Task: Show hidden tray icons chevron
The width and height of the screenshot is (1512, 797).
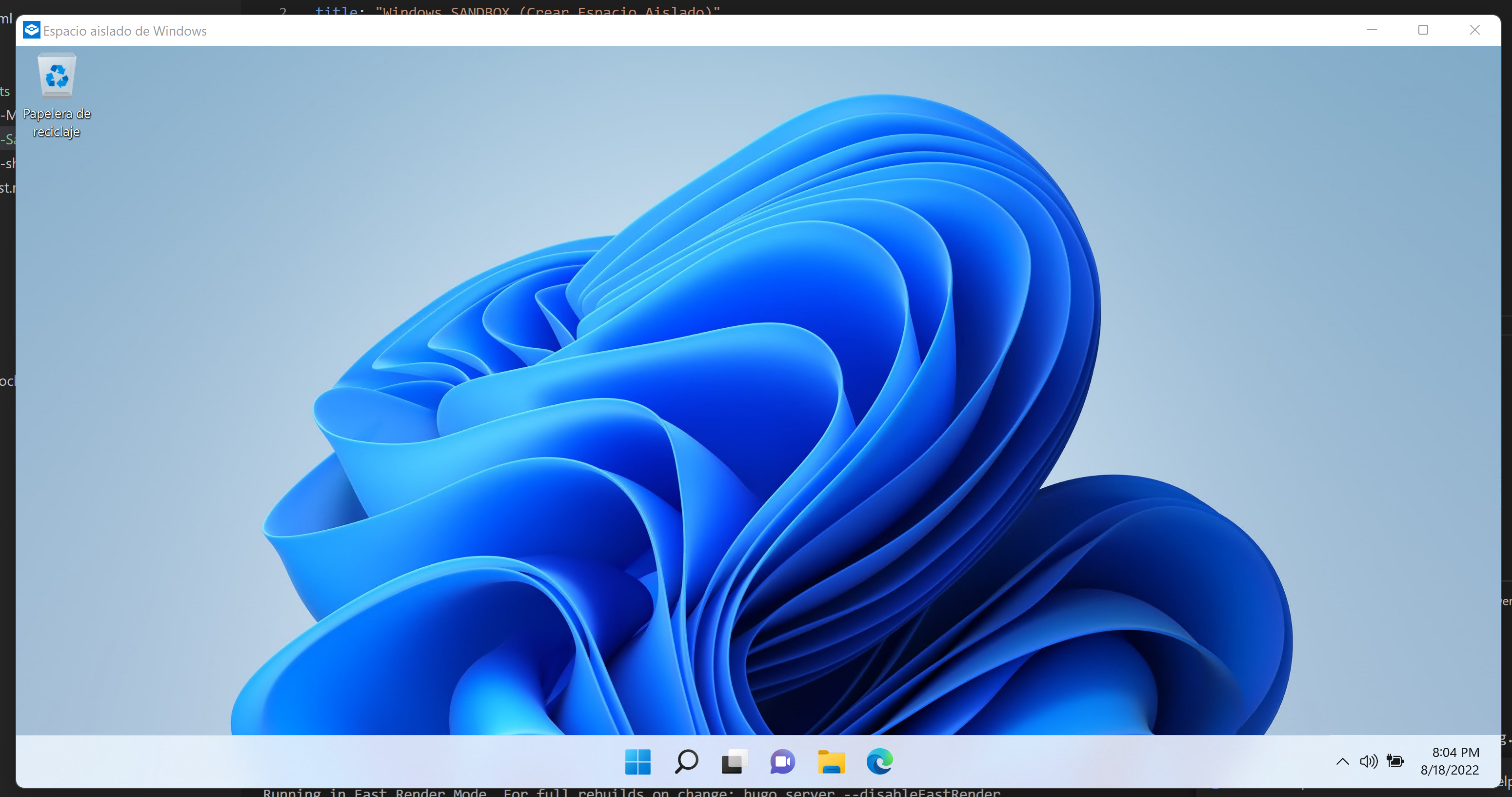Action: 1342,761
